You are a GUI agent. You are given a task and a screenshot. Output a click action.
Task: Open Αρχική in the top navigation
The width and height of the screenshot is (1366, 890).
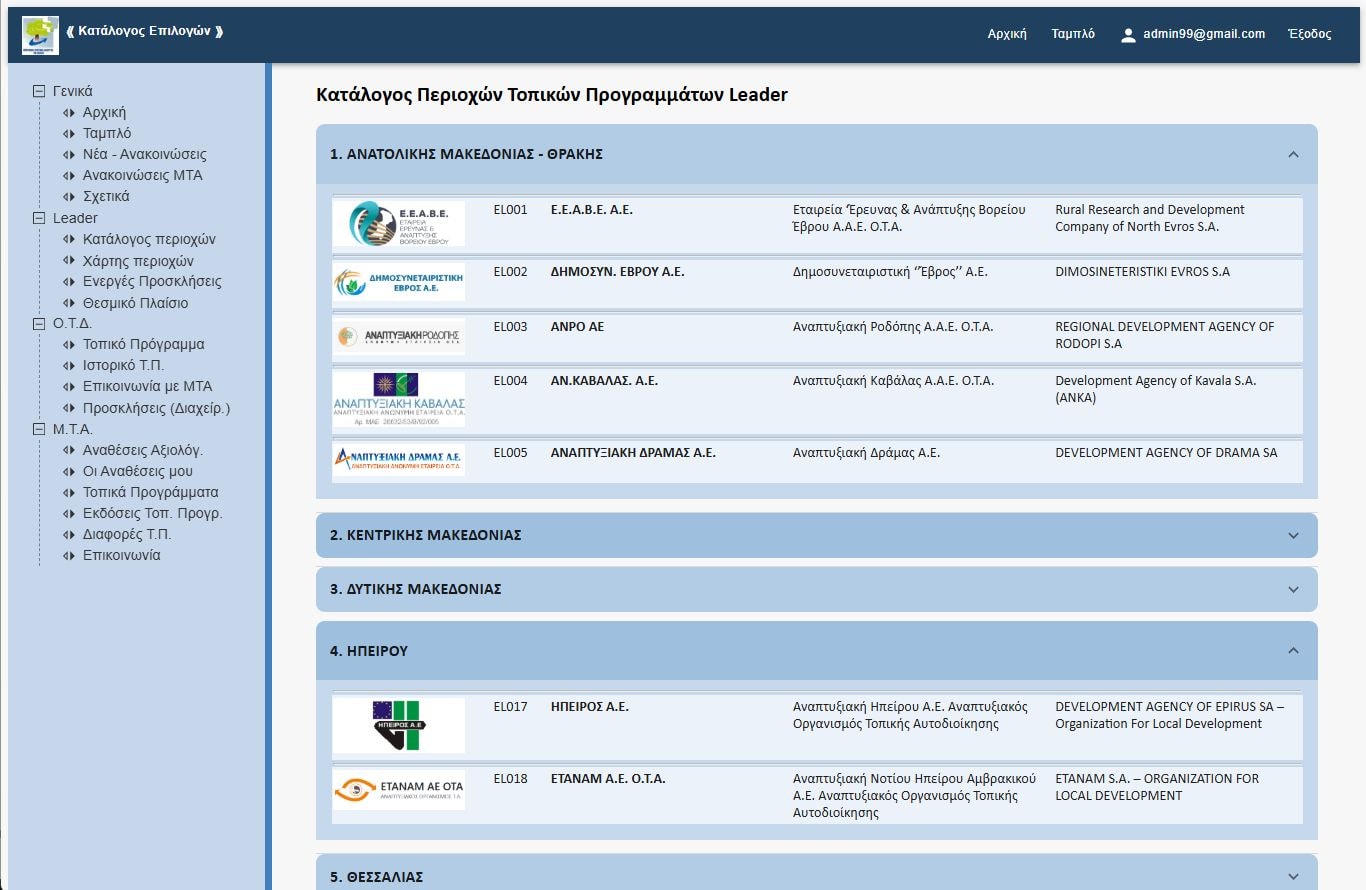click(1007, 34)
